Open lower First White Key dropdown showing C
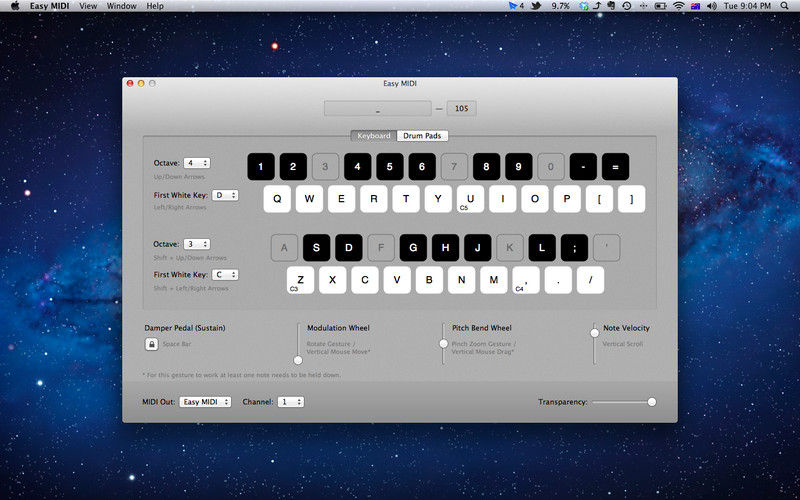The width and height of the screenshot is (800, 500). [x=225, y=275]
